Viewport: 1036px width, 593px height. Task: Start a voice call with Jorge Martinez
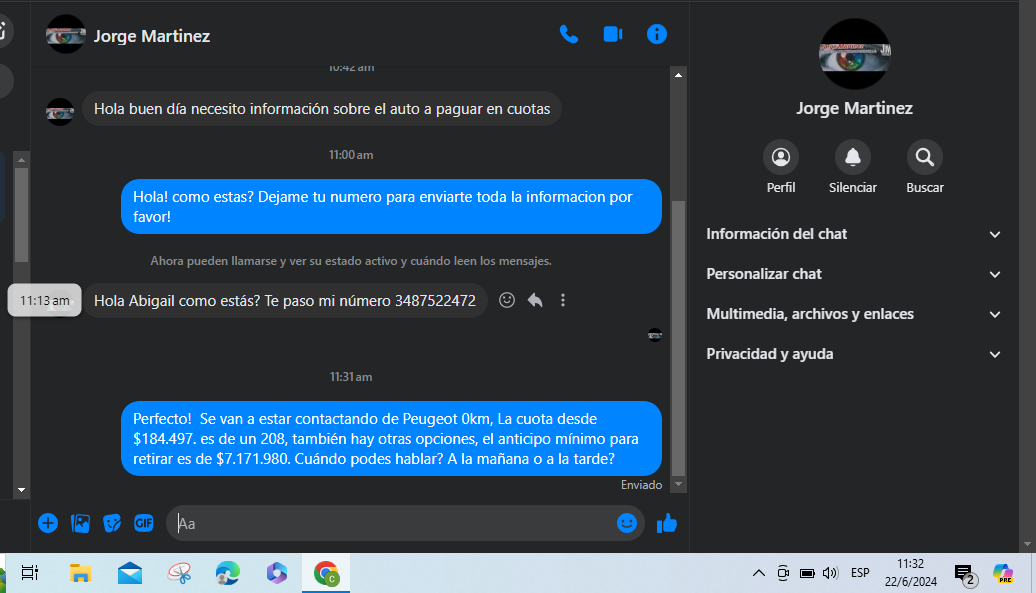[x=569, y=34]
